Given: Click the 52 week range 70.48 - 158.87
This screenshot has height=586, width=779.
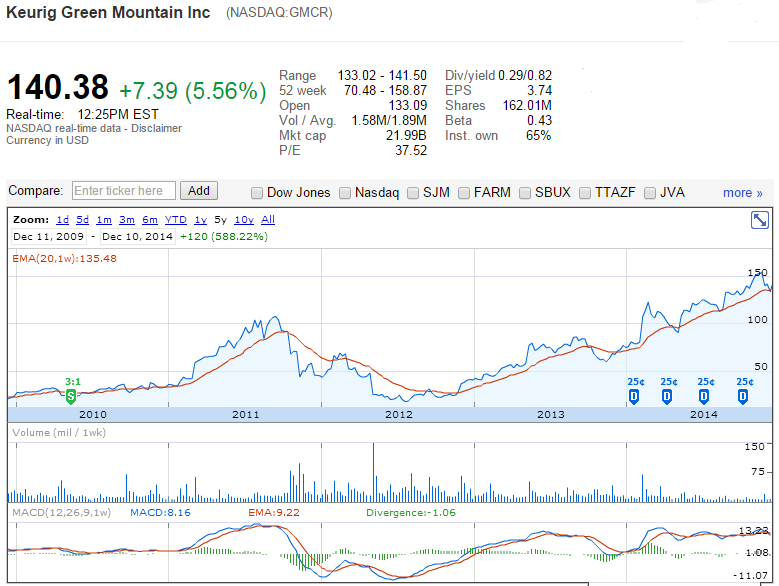Looking at the screenshot, I should point(386,90).
